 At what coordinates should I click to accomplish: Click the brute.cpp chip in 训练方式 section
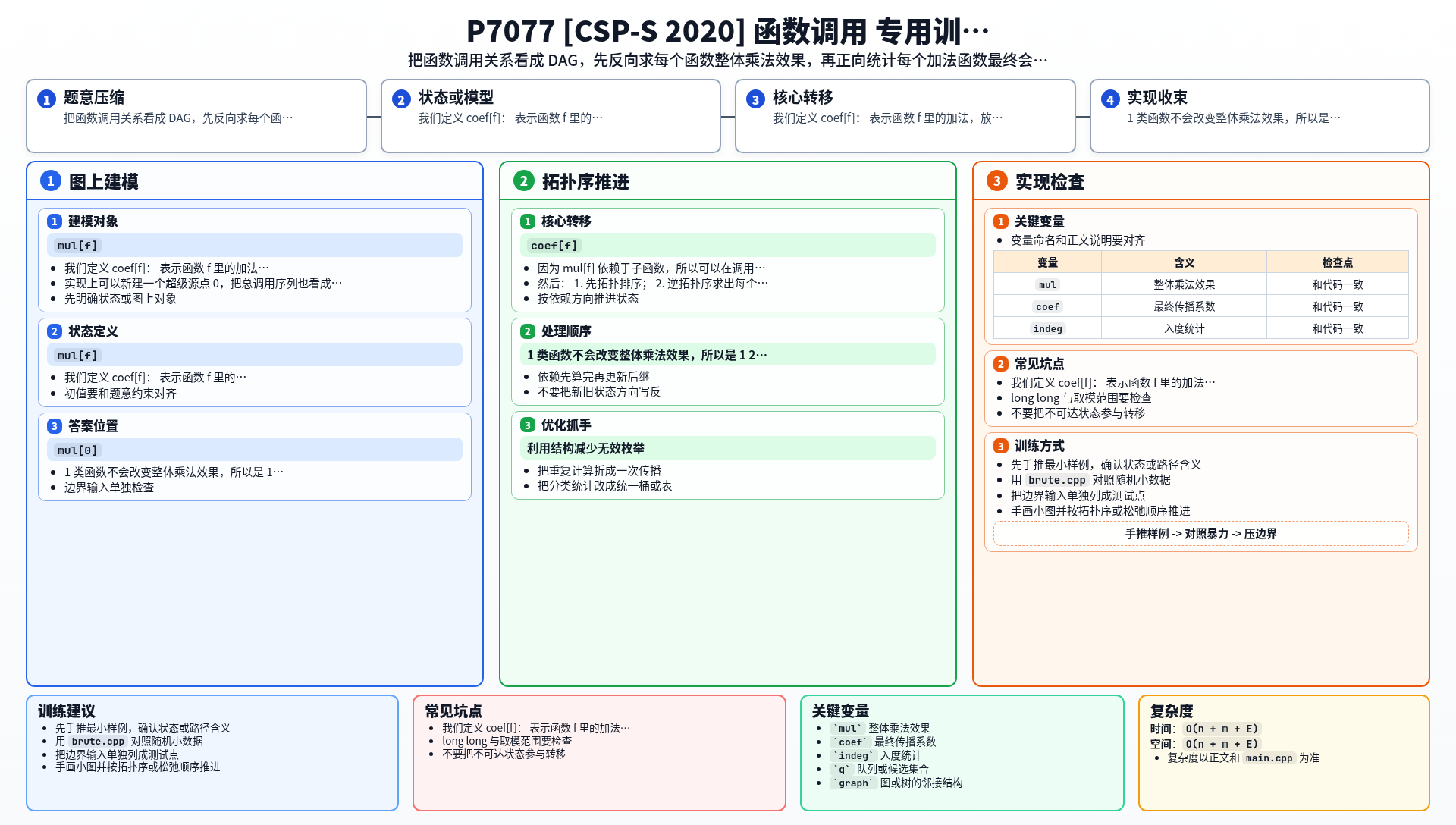pyautogui.click(x=1057, y=480)
